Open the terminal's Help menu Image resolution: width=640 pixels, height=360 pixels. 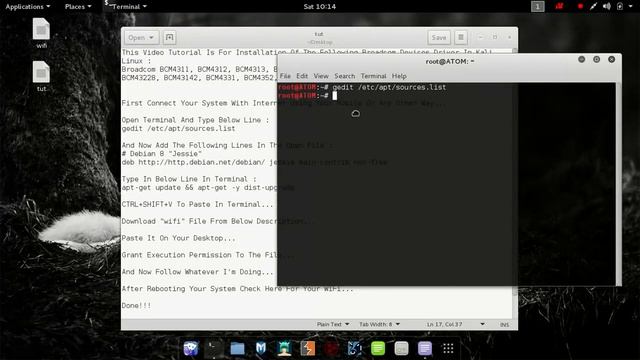(x=399, y=76)
